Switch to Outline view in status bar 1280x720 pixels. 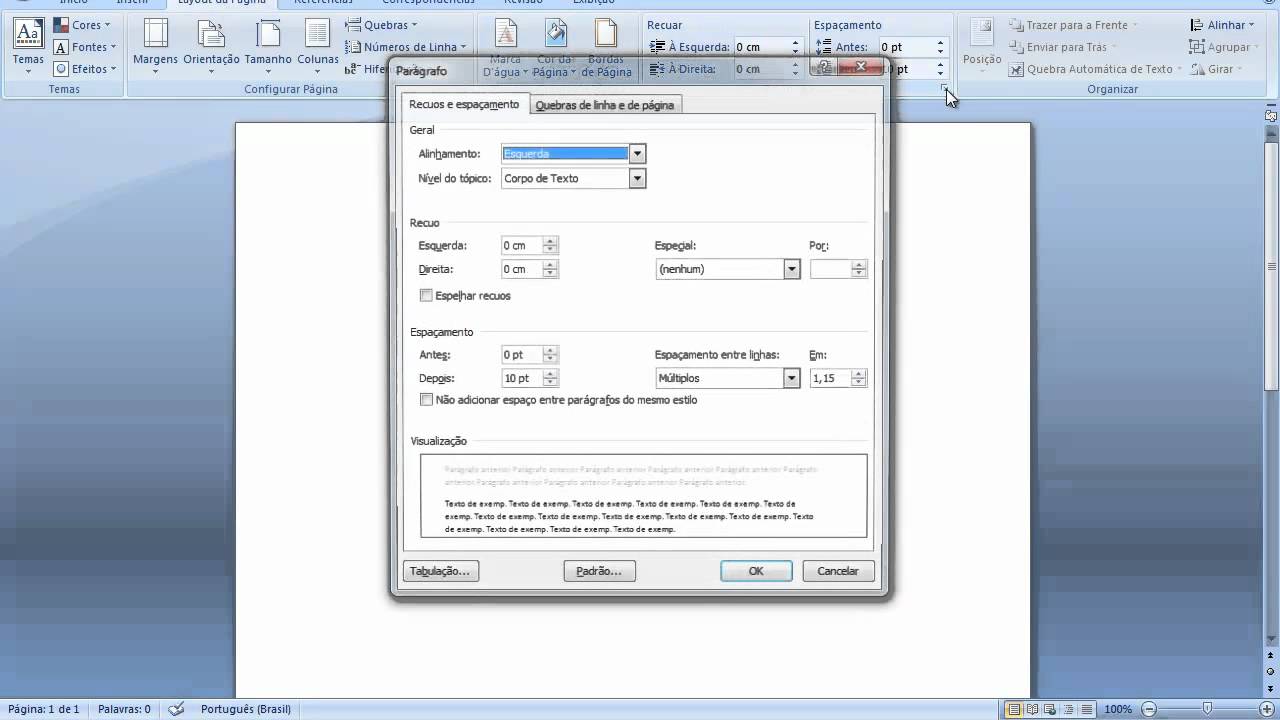click(1068, 709)
